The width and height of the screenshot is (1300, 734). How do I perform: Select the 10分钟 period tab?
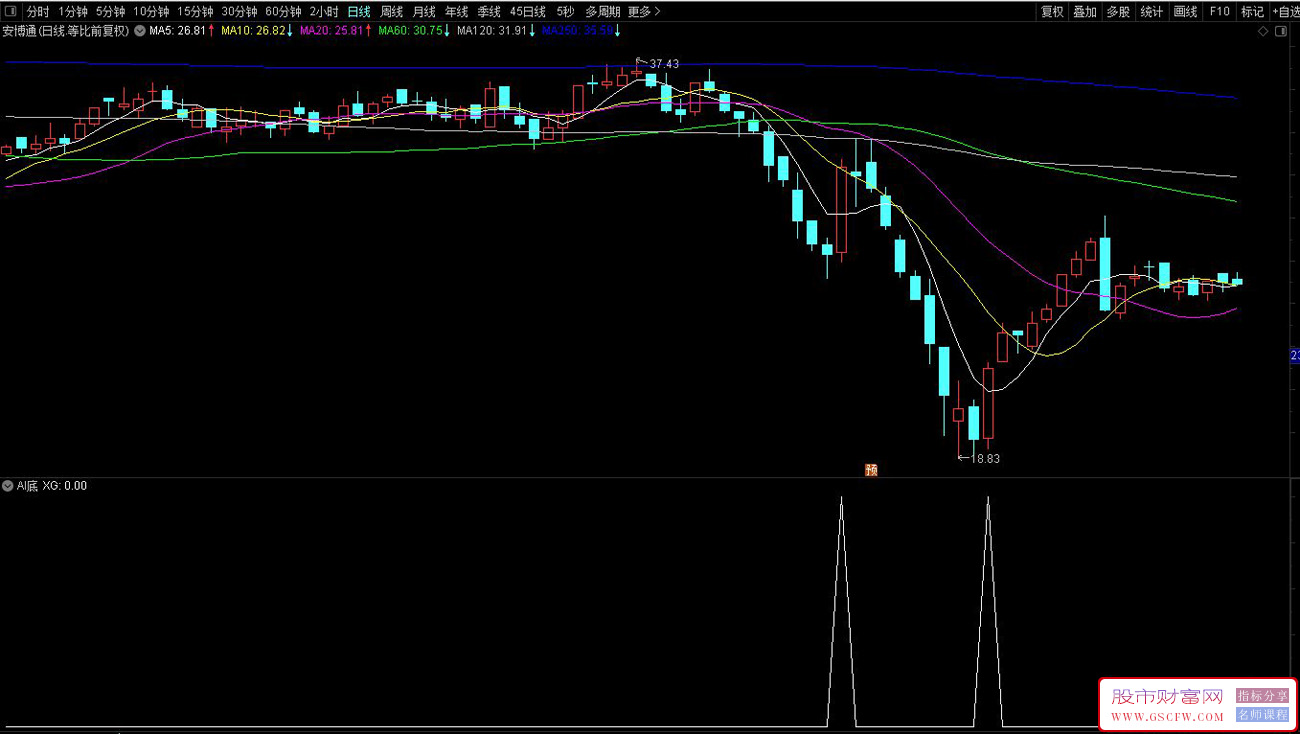(151, 12)
